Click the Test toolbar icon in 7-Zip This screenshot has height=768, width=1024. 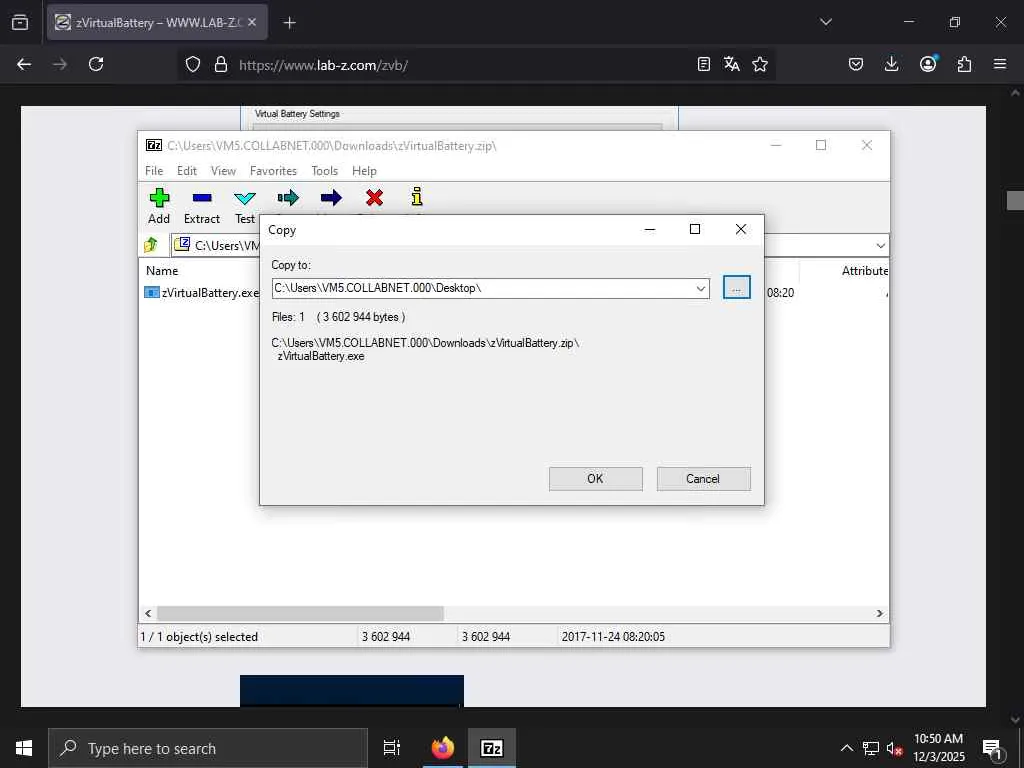245,198
